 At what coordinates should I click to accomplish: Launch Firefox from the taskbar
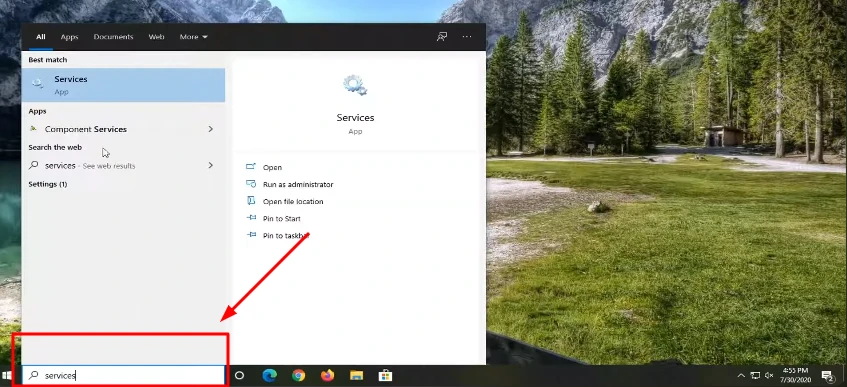tap(327, 375)
